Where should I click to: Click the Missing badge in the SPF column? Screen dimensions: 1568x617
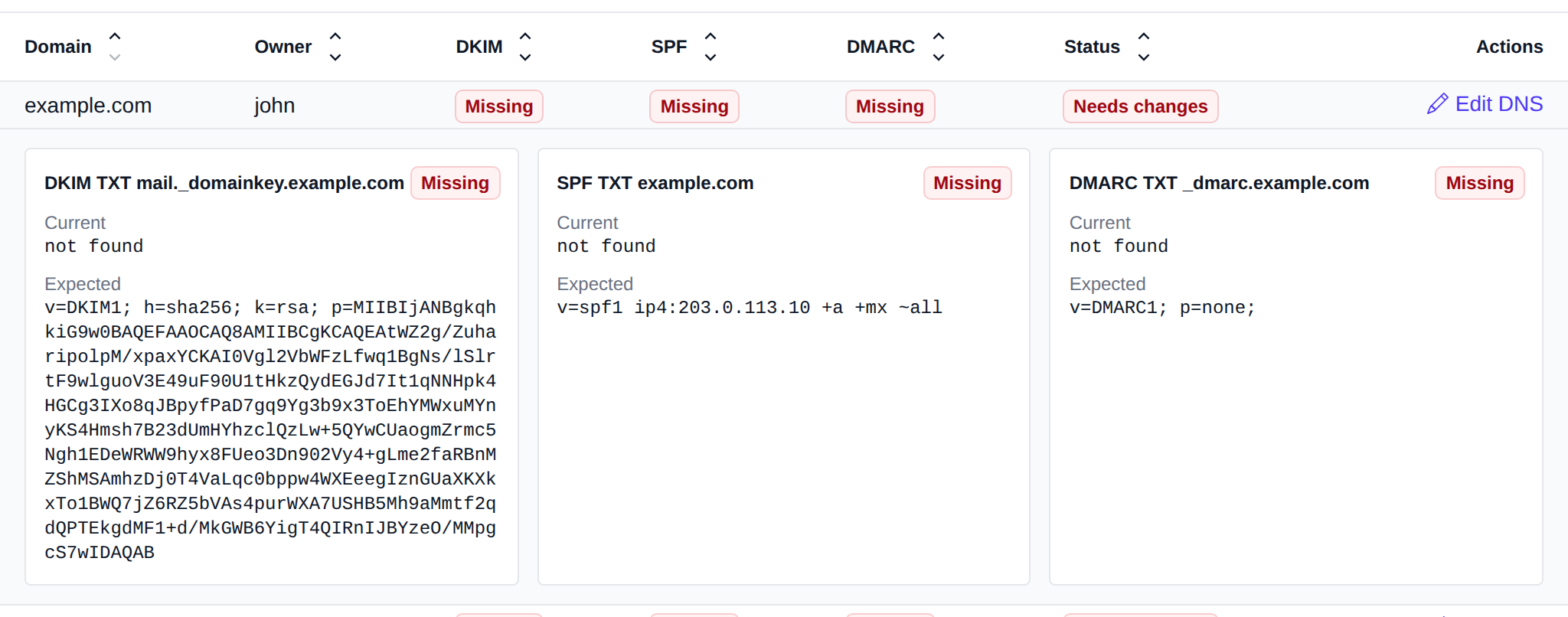click(x=694, y=106)
